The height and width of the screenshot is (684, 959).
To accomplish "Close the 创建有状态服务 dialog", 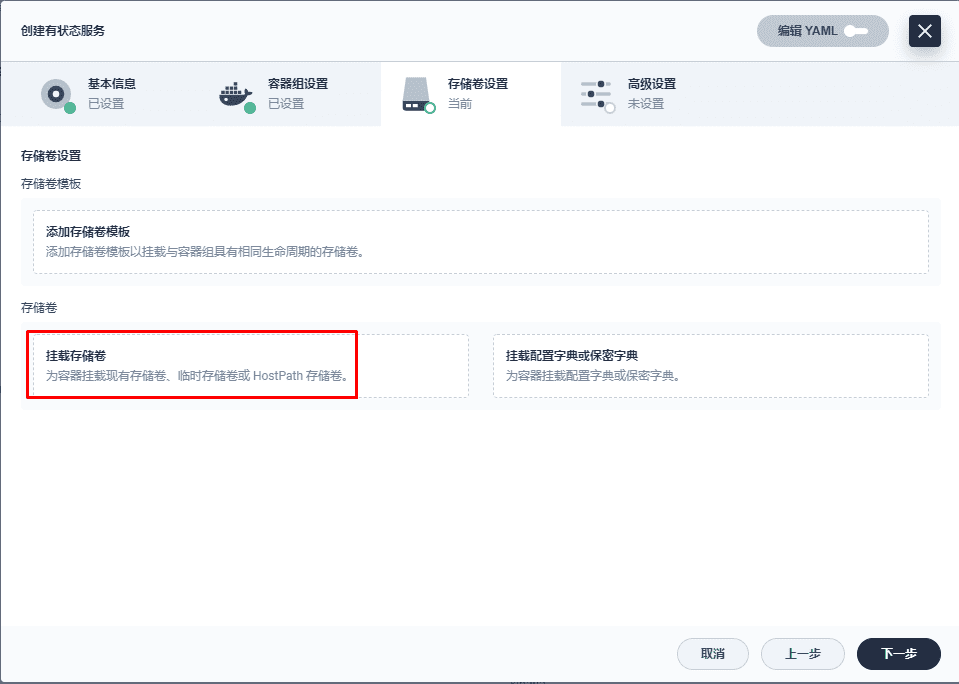I will [x=924, y=31].
